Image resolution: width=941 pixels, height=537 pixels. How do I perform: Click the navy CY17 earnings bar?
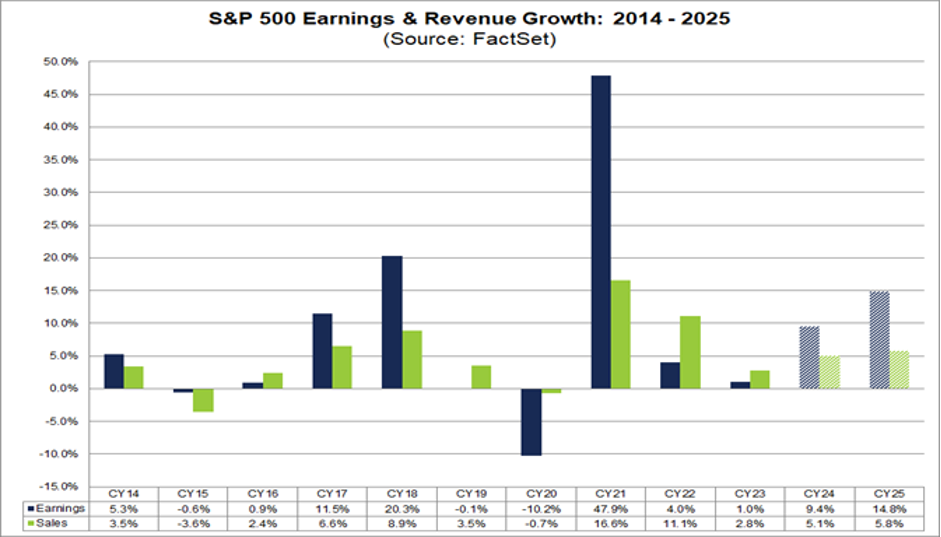point(322,351)
